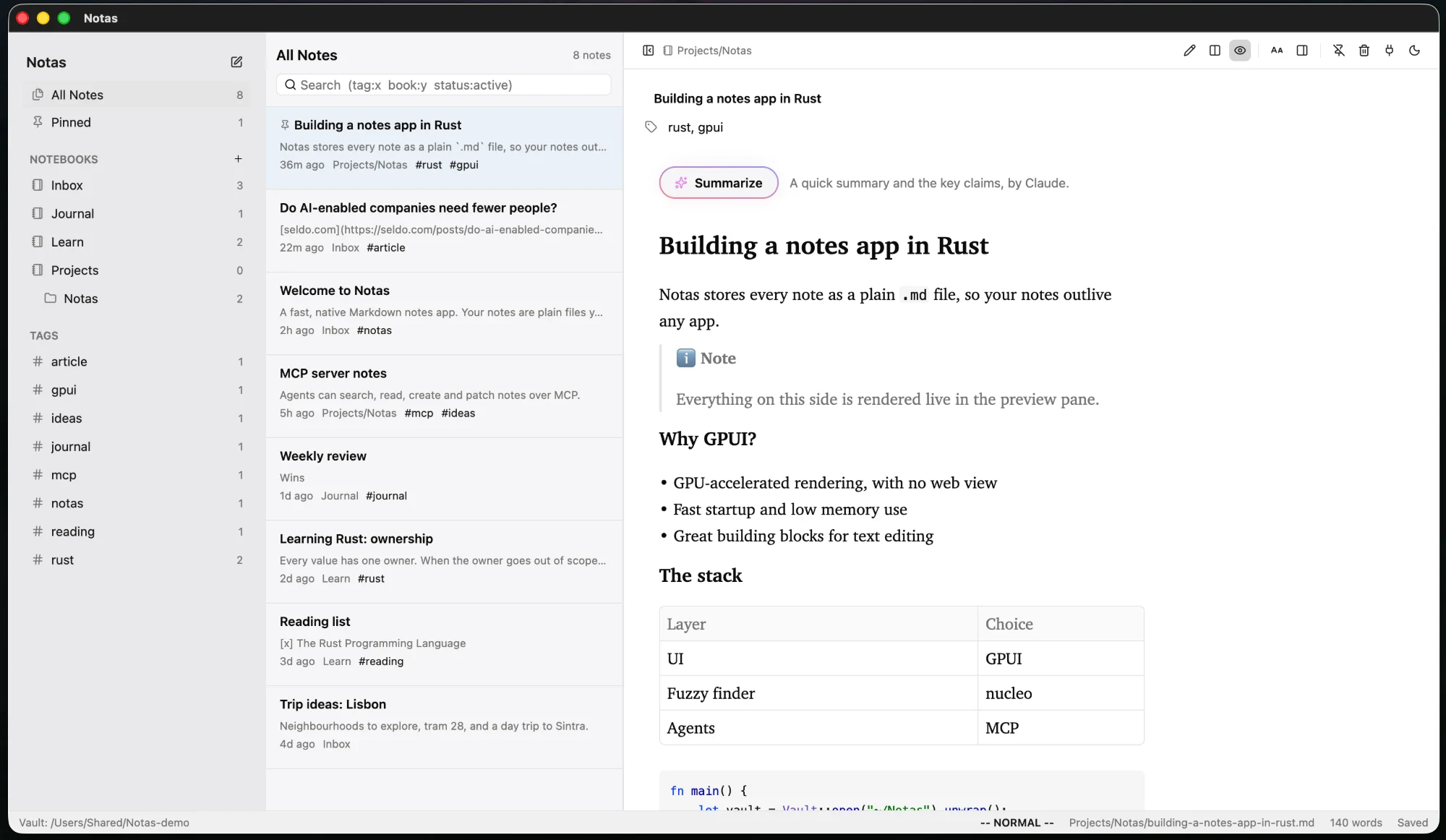Screen dimensions: 1446x840
Task: Open the Reading list note
Action: tap(444, 644)
